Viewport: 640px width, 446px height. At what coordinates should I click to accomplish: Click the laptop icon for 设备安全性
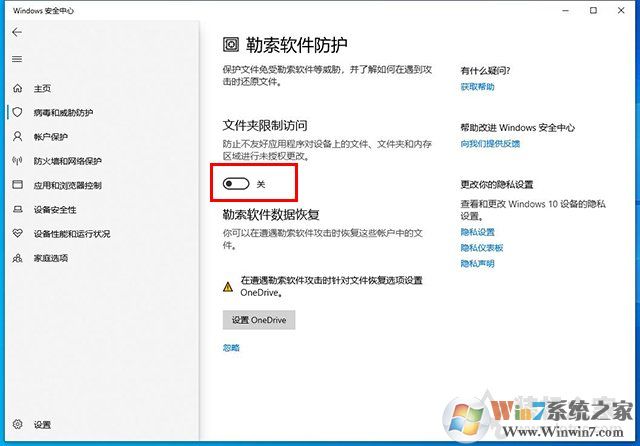point(17,209)
